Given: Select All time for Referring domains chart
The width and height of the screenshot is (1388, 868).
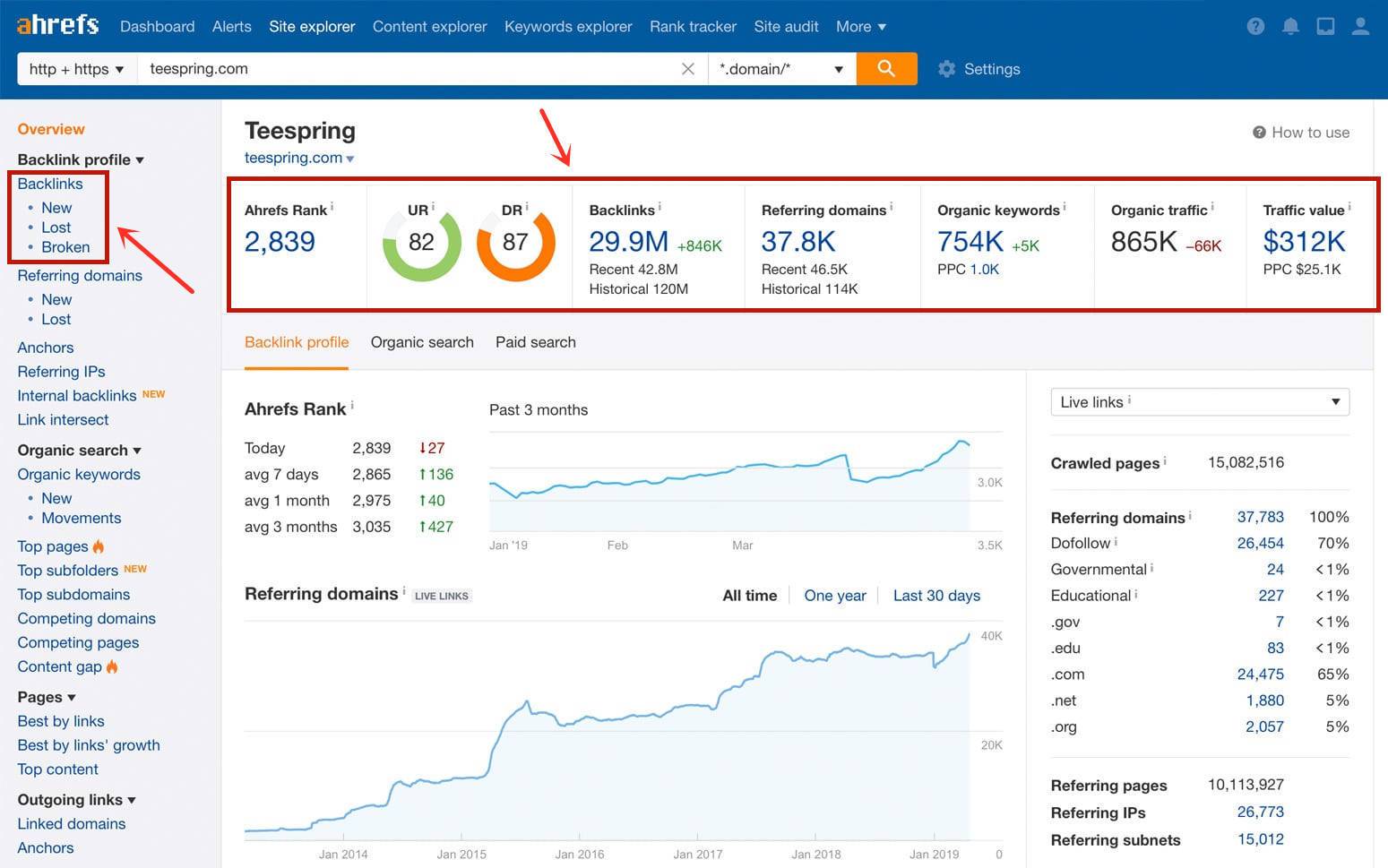Looking at the screenshot, I should 750,596.
